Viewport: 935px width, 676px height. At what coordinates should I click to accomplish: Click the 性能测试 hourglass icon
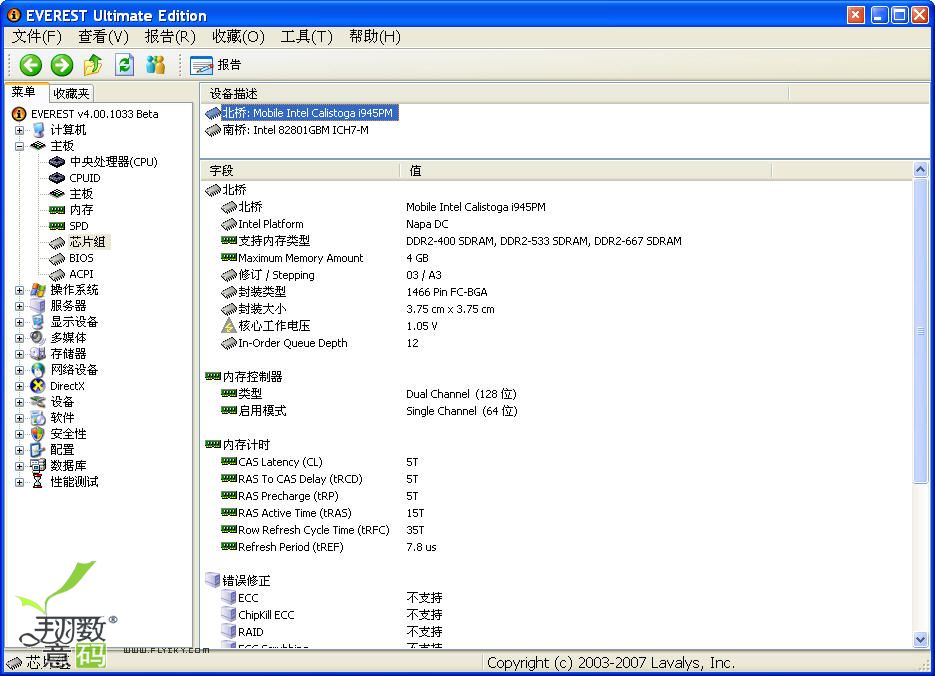click(x=38, y=482)
